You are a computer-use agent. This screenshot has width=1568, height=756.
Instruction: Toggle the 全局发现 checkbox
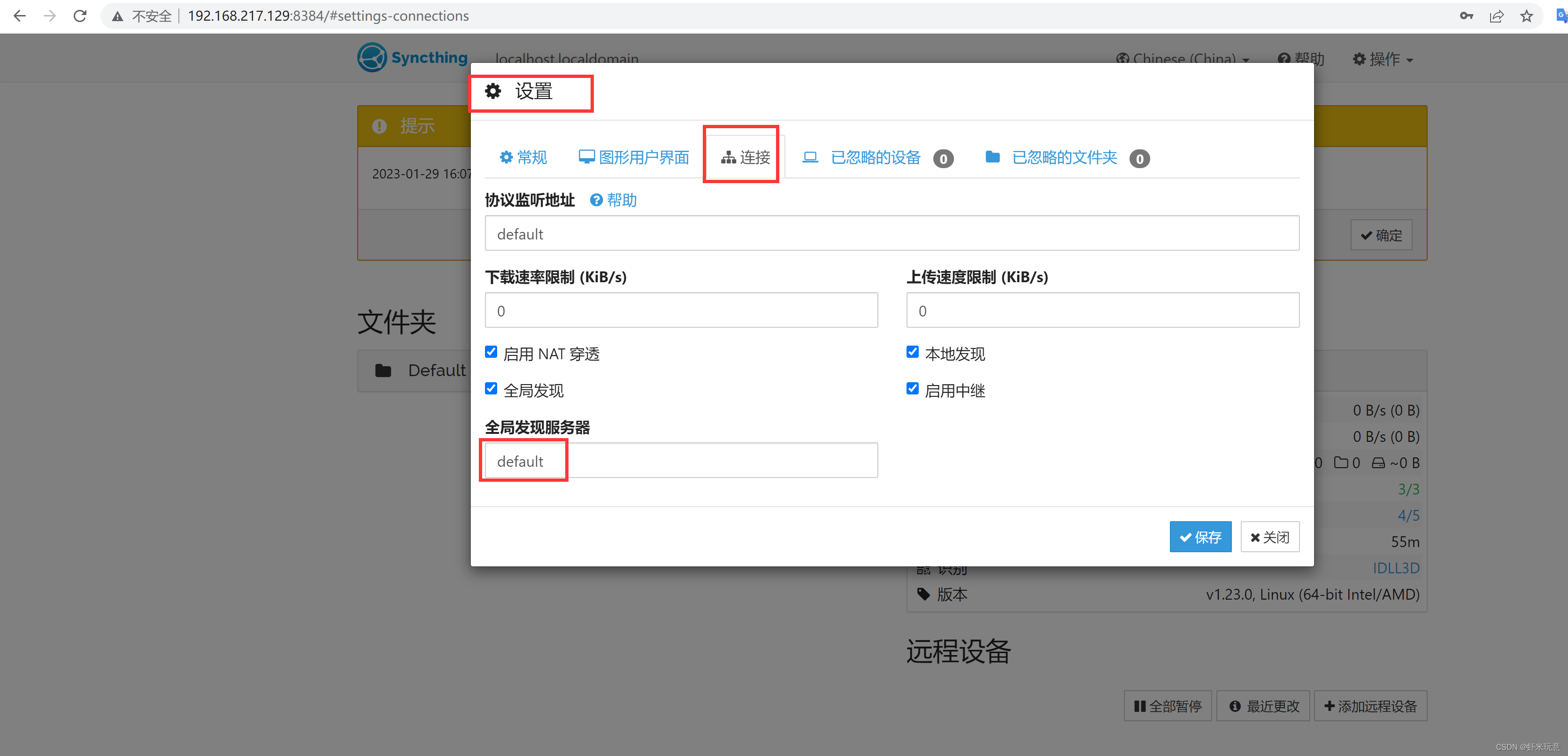tap(491, 388)
